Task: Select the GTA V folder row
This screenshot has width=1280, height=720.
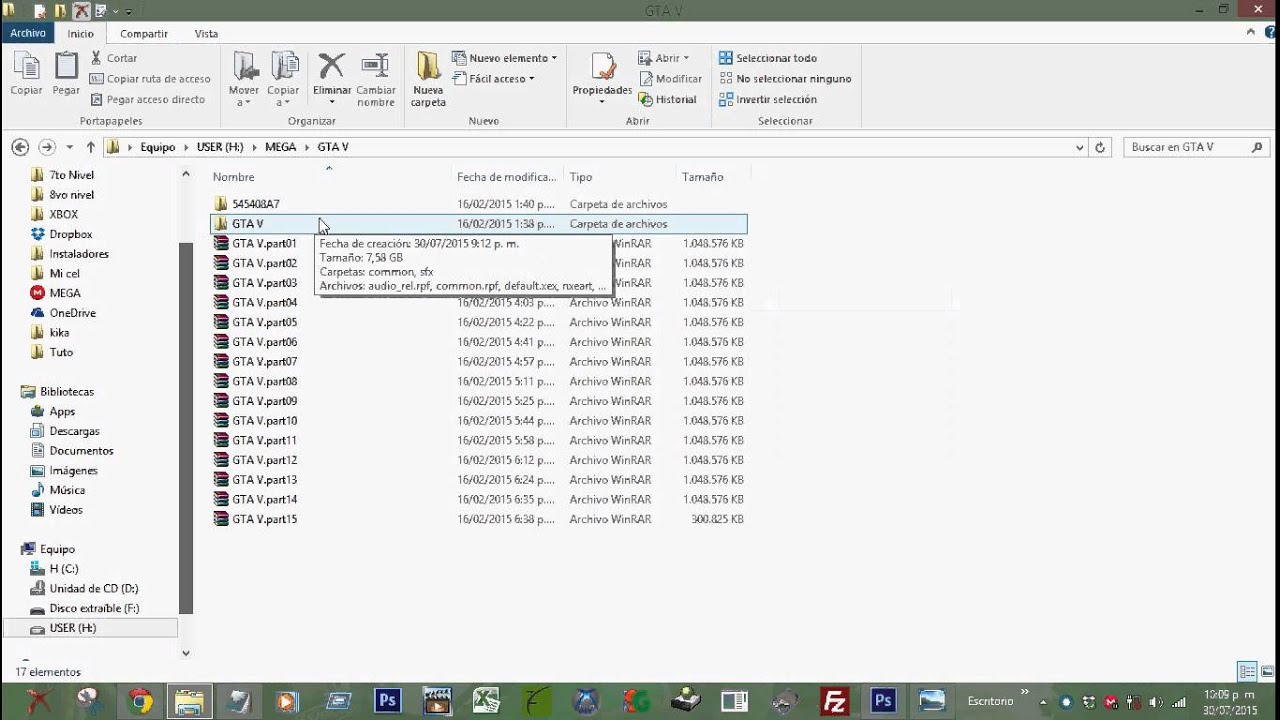Action: point(479,224)
